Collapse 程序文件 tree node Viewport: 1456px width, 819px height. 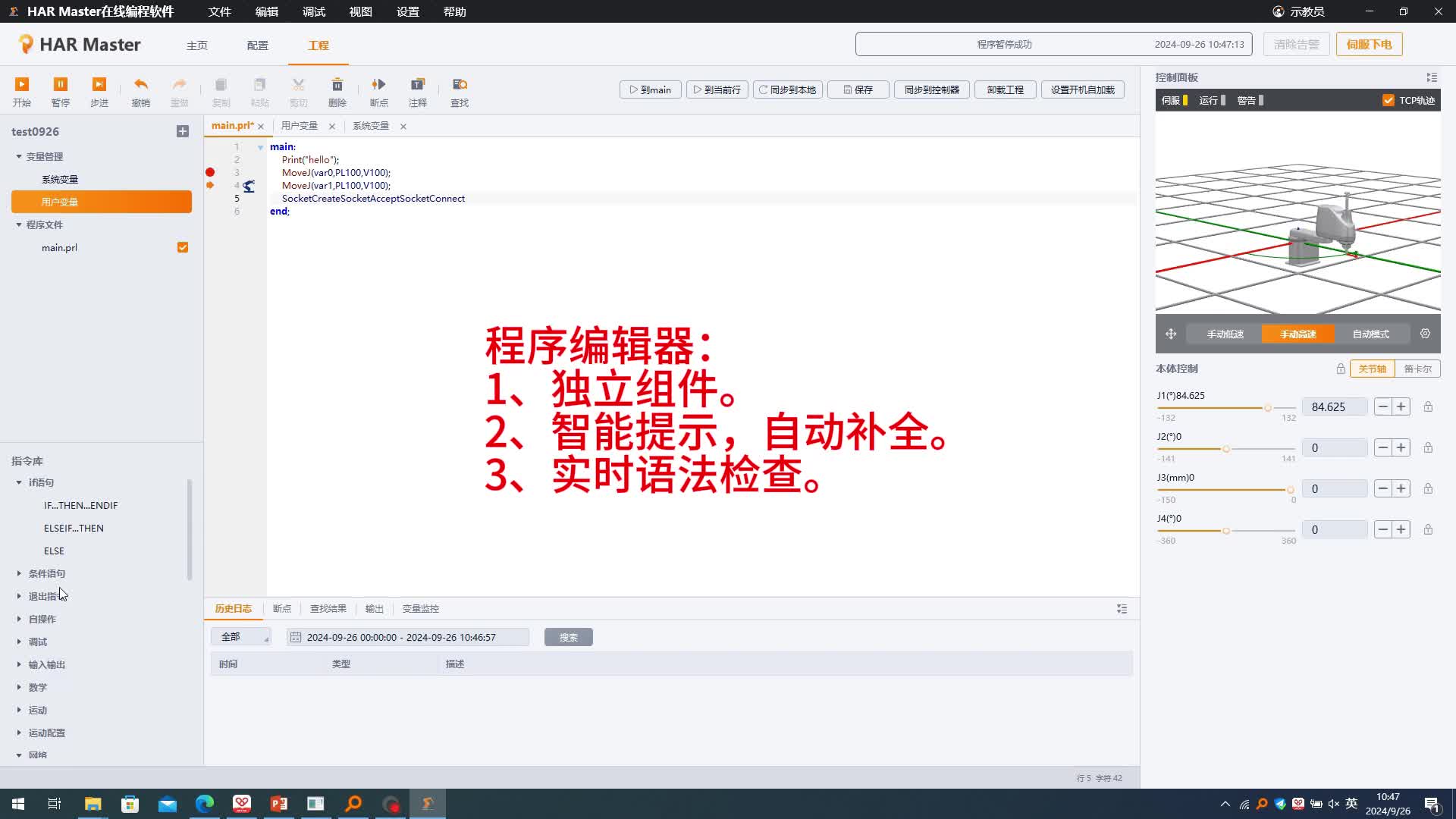click(19, 224)
